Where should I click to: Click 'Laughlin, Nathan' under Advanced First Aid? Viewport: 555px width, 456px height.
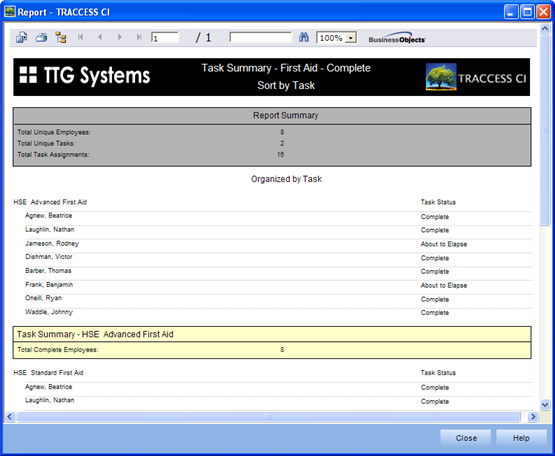coord(50,229)
